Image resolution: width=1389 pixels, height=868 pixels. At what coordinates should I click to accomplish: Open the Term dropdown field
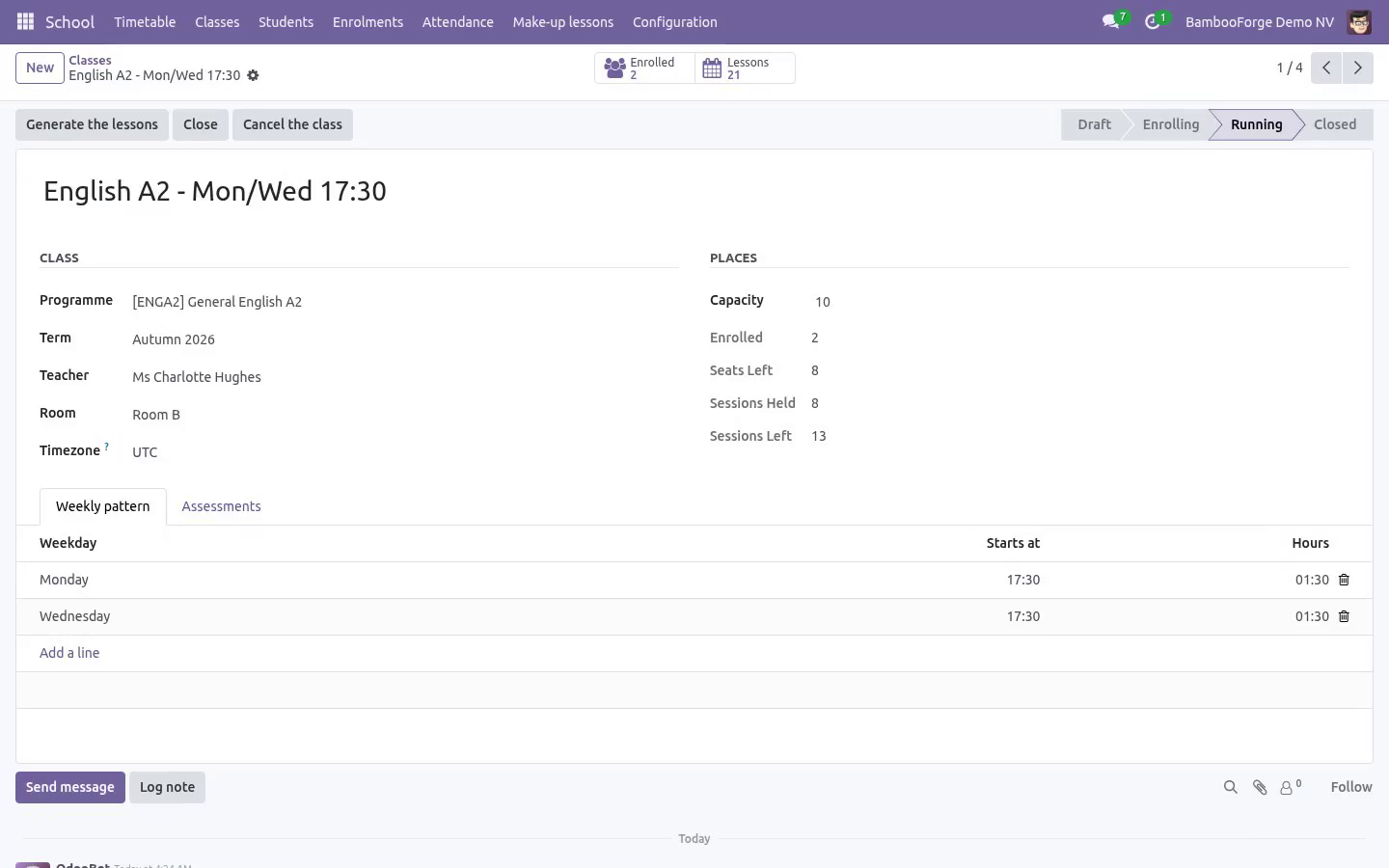tap(405, 339)
